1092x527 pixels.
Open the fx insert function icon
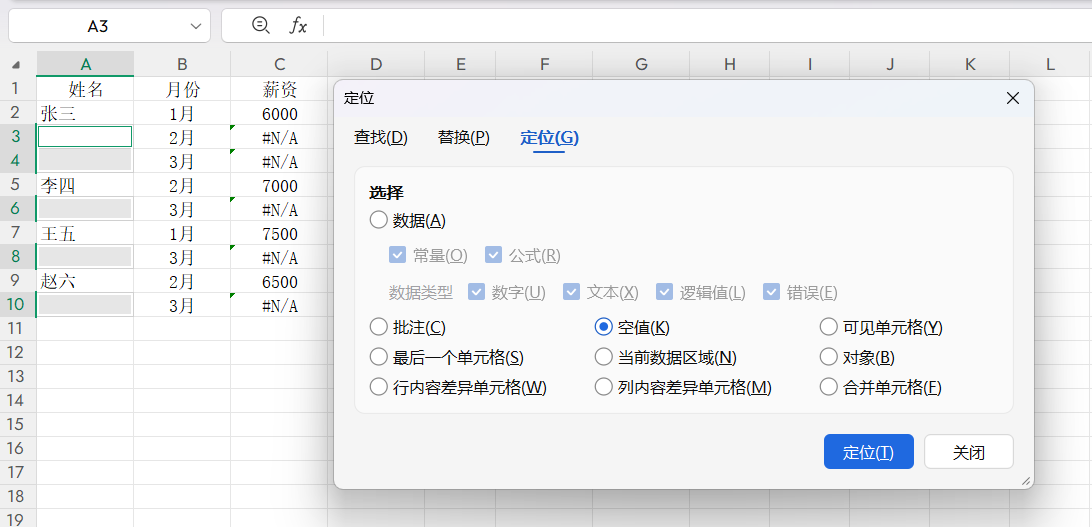[x=298, y=26]
